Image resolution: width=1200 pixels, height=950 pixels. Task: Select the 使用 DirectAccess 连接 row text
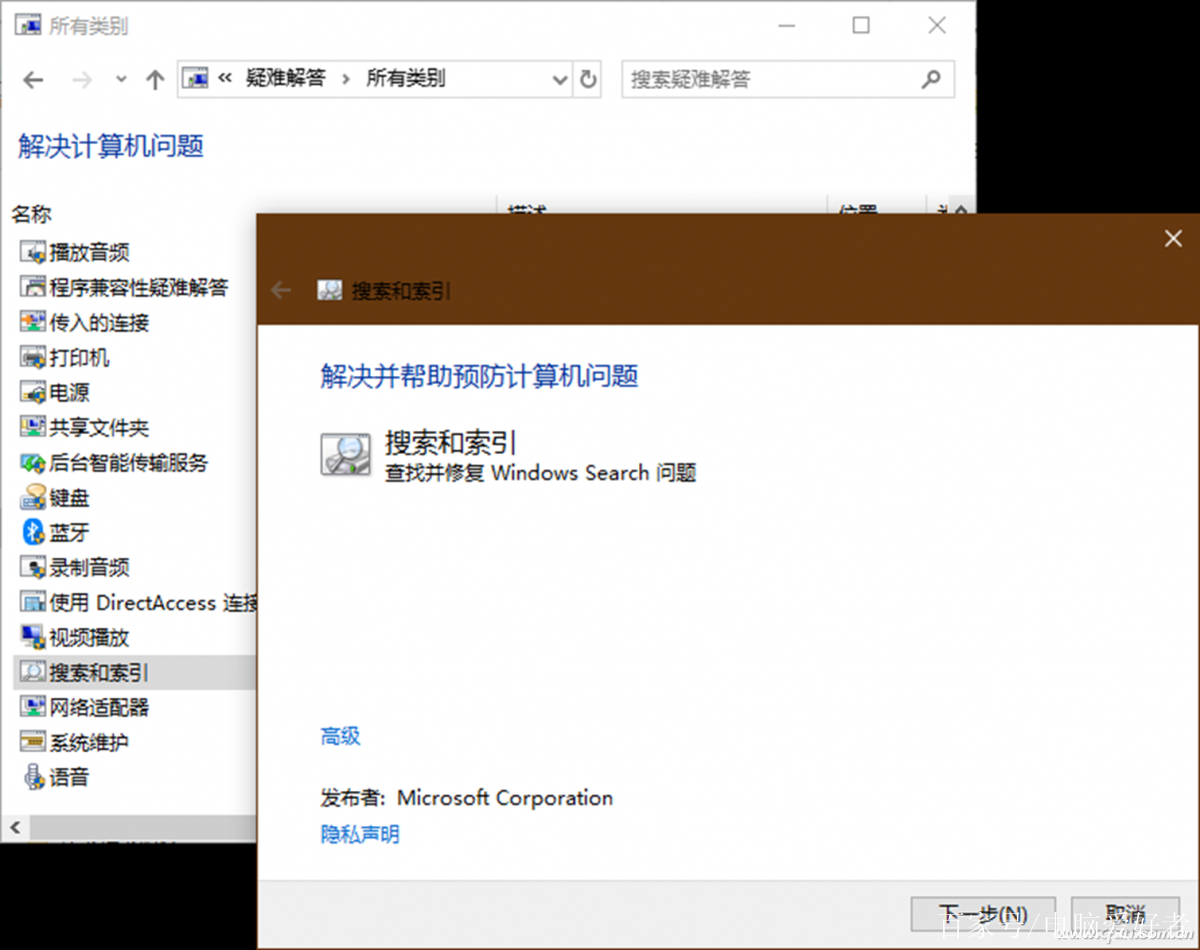click(153, 602)
